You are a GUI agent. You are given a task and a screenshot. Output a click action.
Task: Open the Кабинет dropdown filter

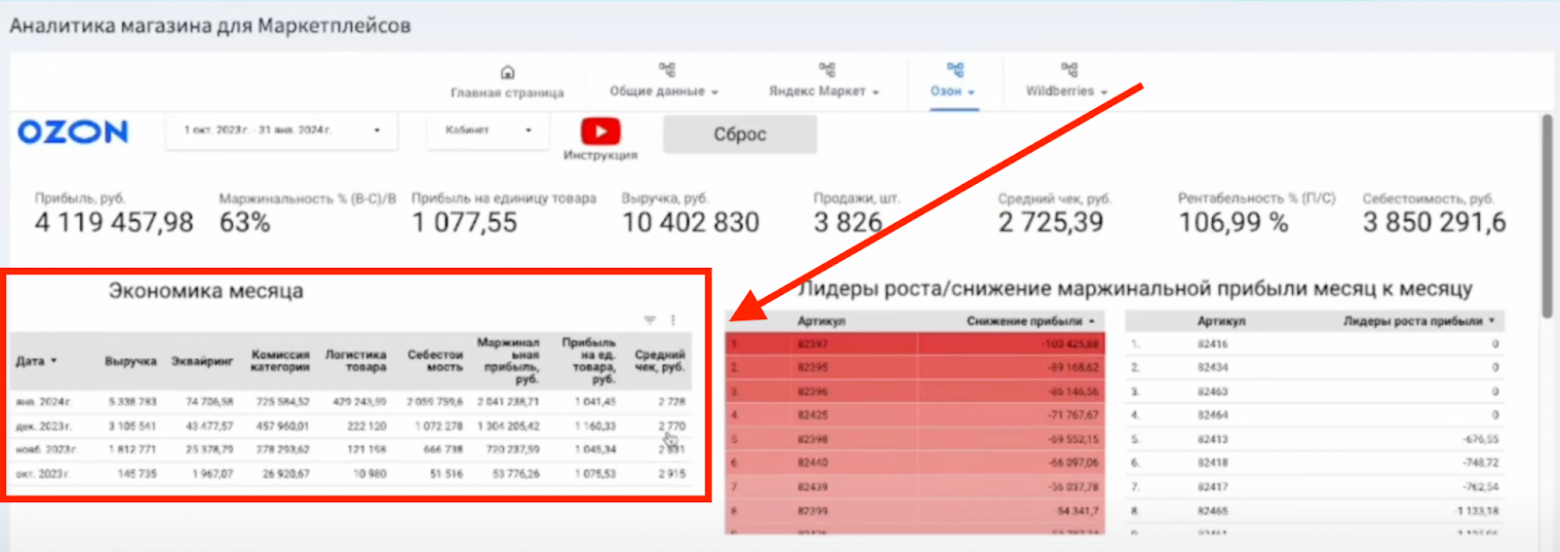pyautogui.click(x=488, y=131)
